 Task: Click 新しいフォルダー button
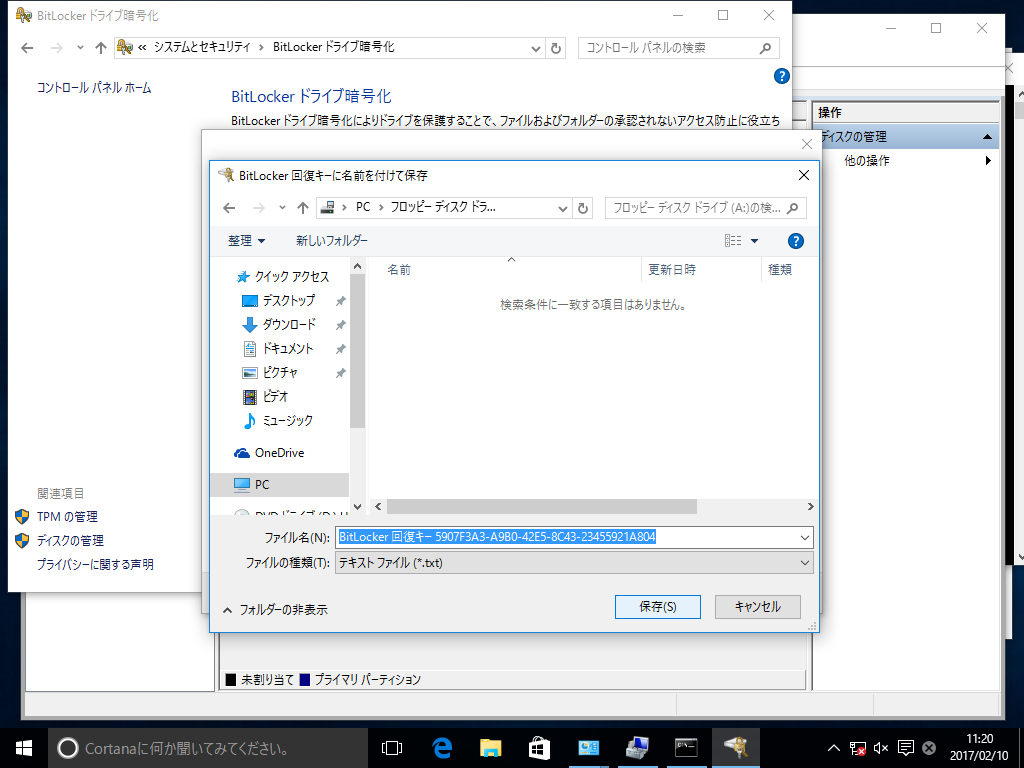332,241
